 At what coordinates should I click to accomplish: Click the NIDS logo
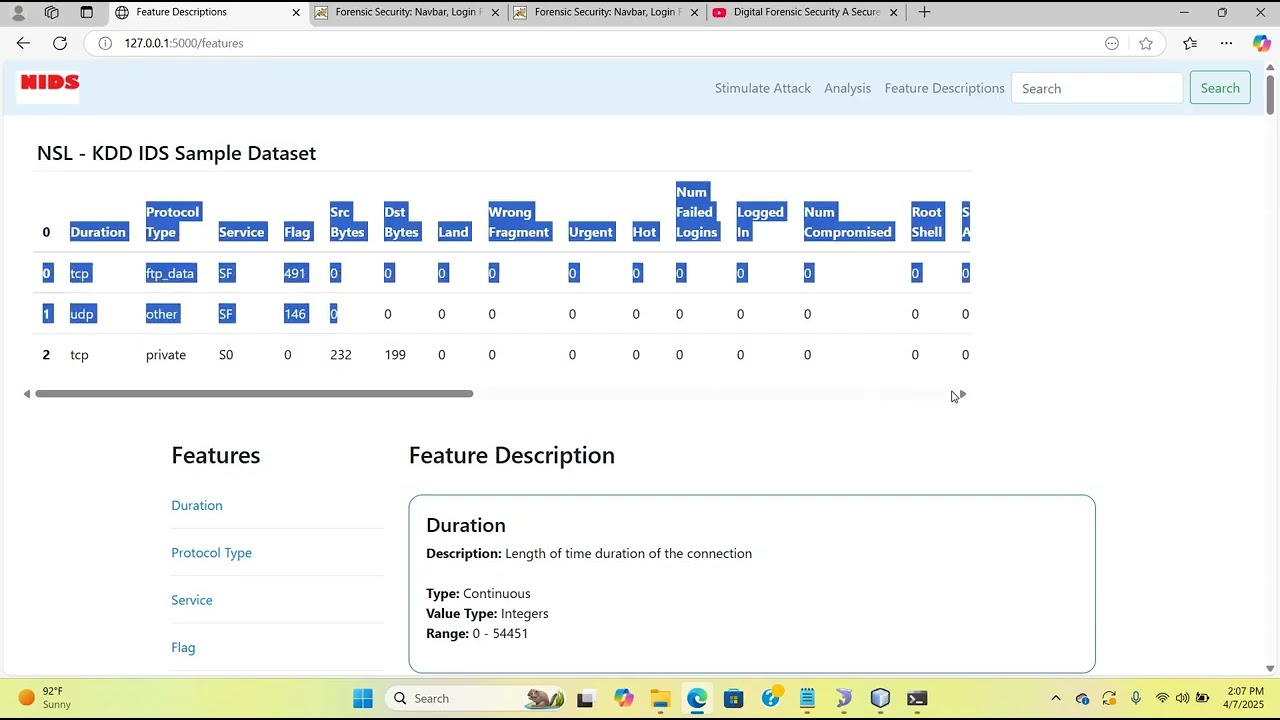point(49,87)
